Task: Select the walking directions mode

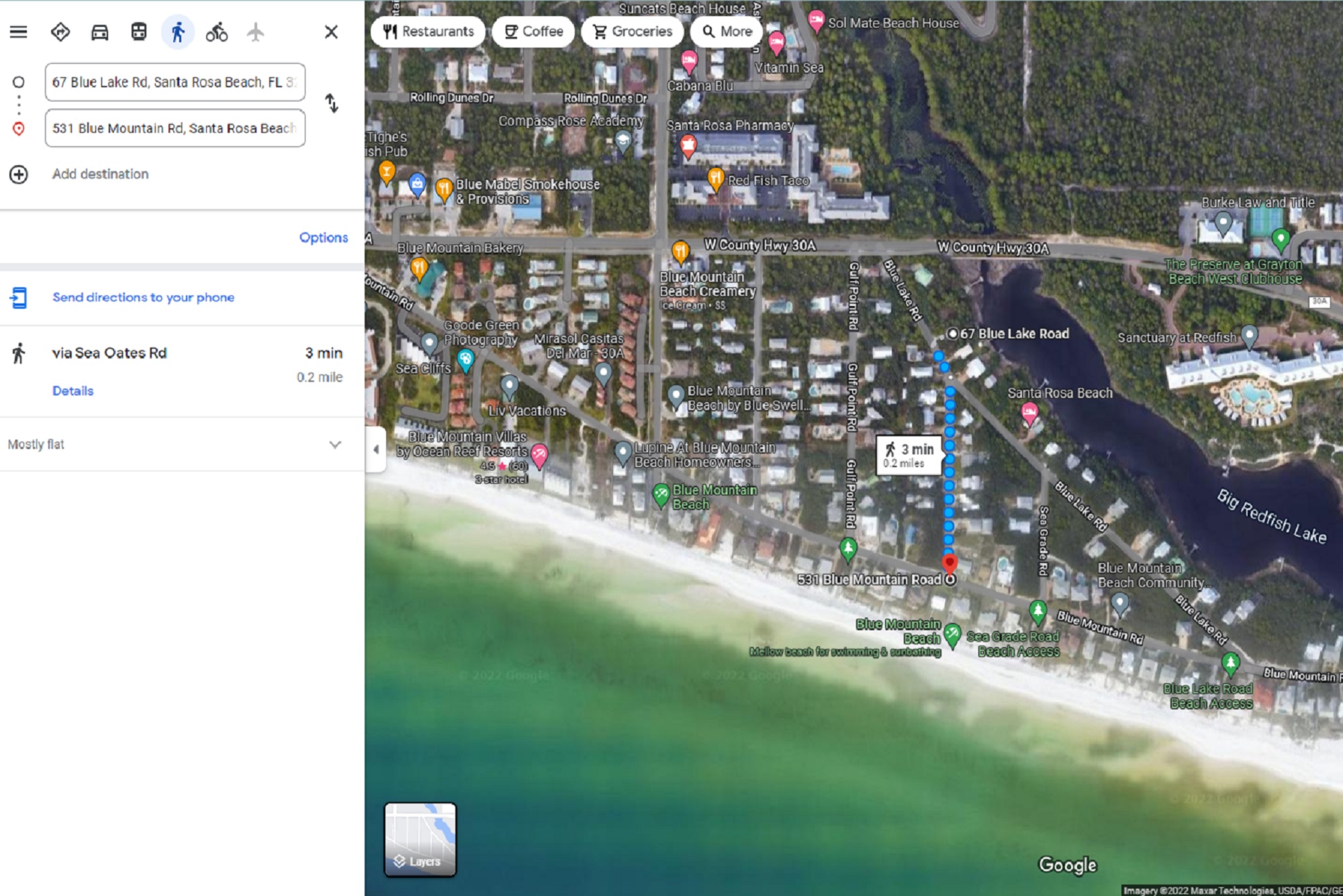Action: (177, 31)
